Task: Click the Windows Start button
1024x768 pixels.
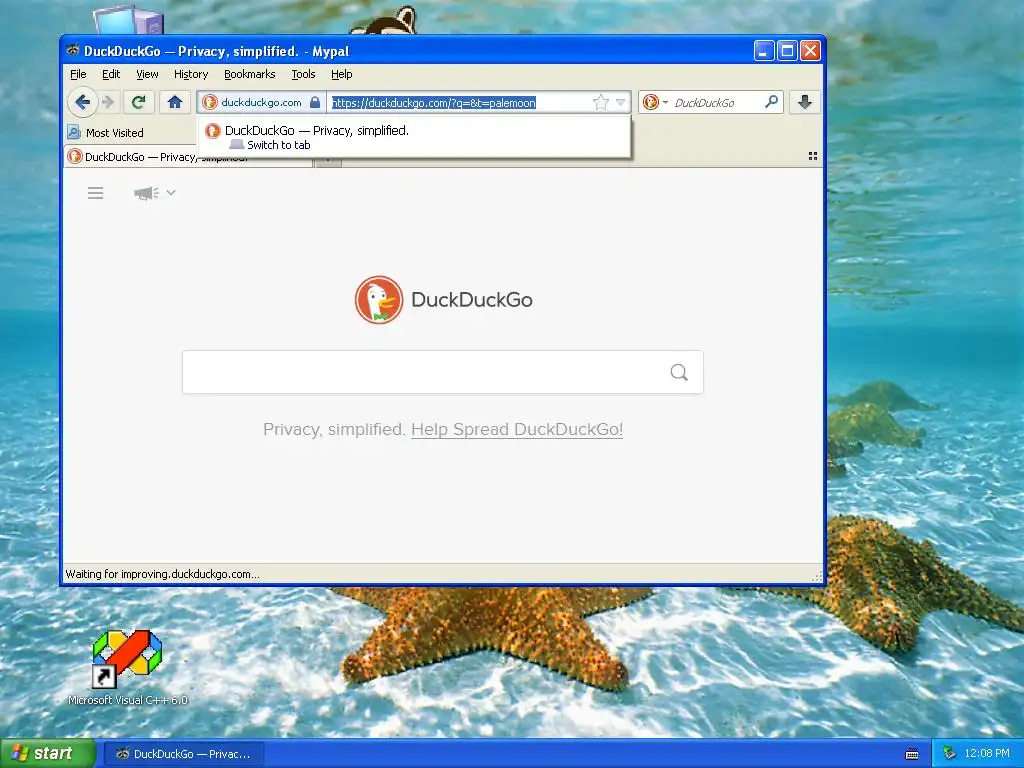Action: 47,754
